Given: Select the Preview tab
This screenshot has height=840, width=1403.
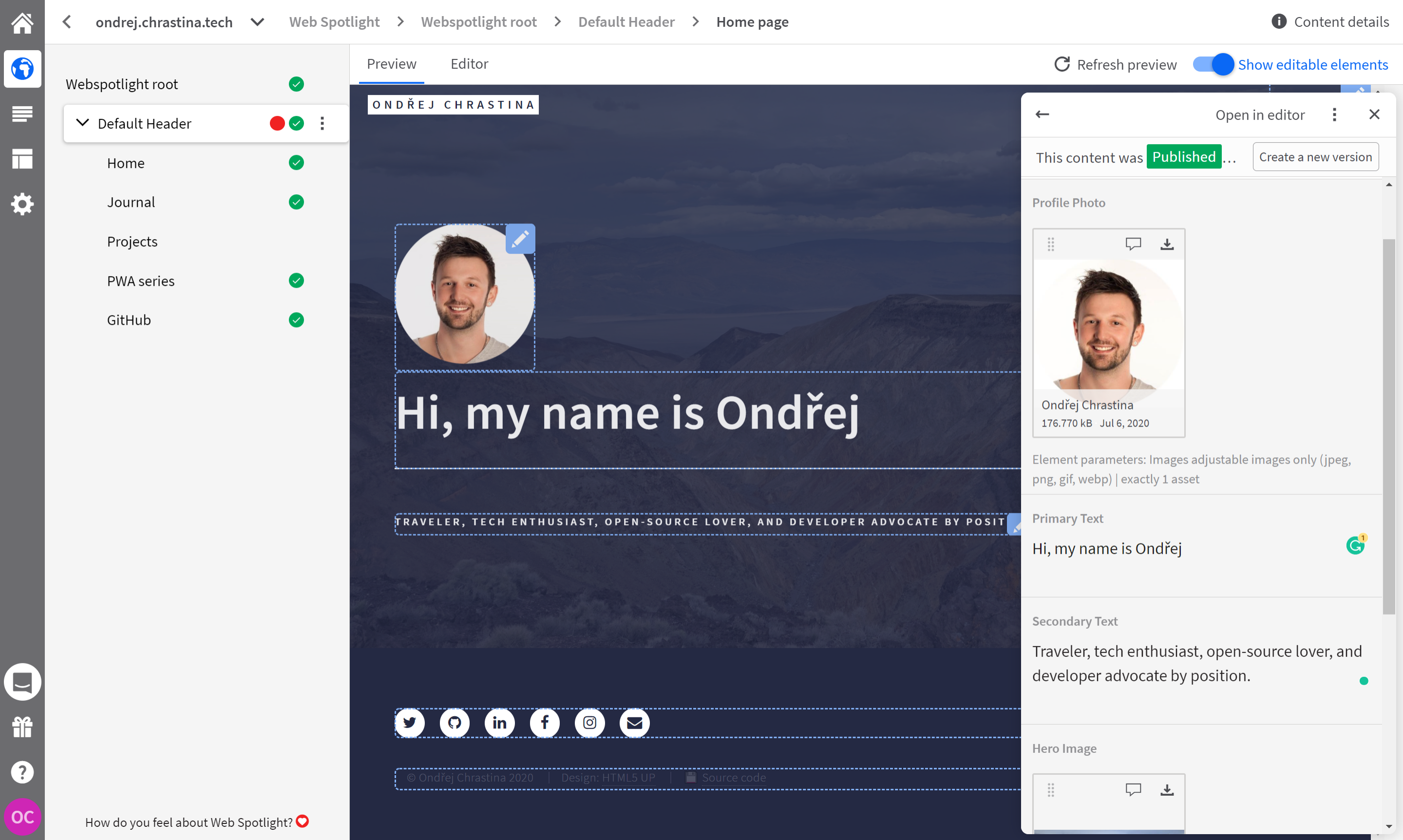Looking at the screenshot, I should (391, 64).
